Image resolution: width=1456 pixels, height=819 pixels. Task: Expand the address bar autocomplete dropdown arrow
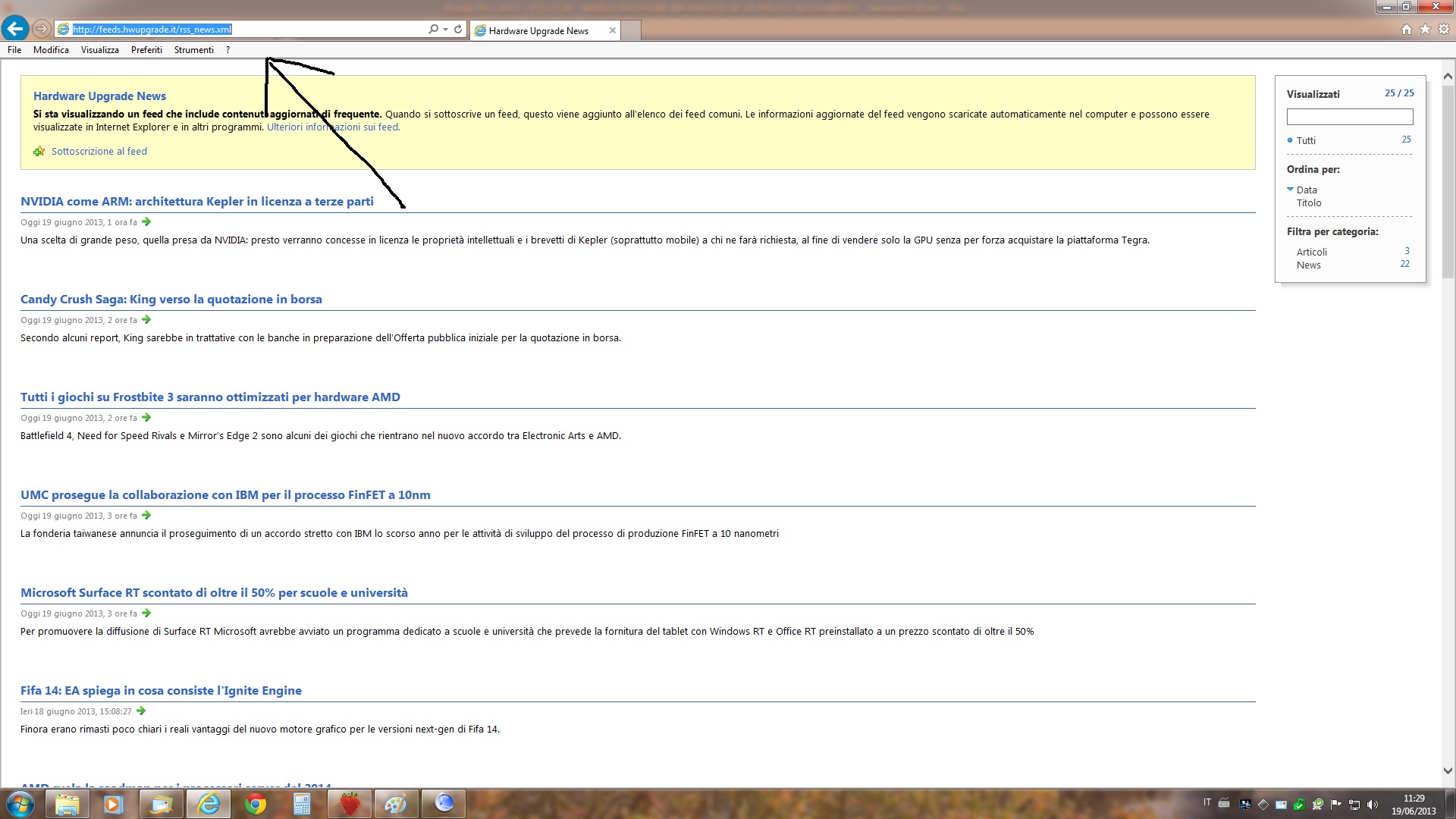pos(445,29)
